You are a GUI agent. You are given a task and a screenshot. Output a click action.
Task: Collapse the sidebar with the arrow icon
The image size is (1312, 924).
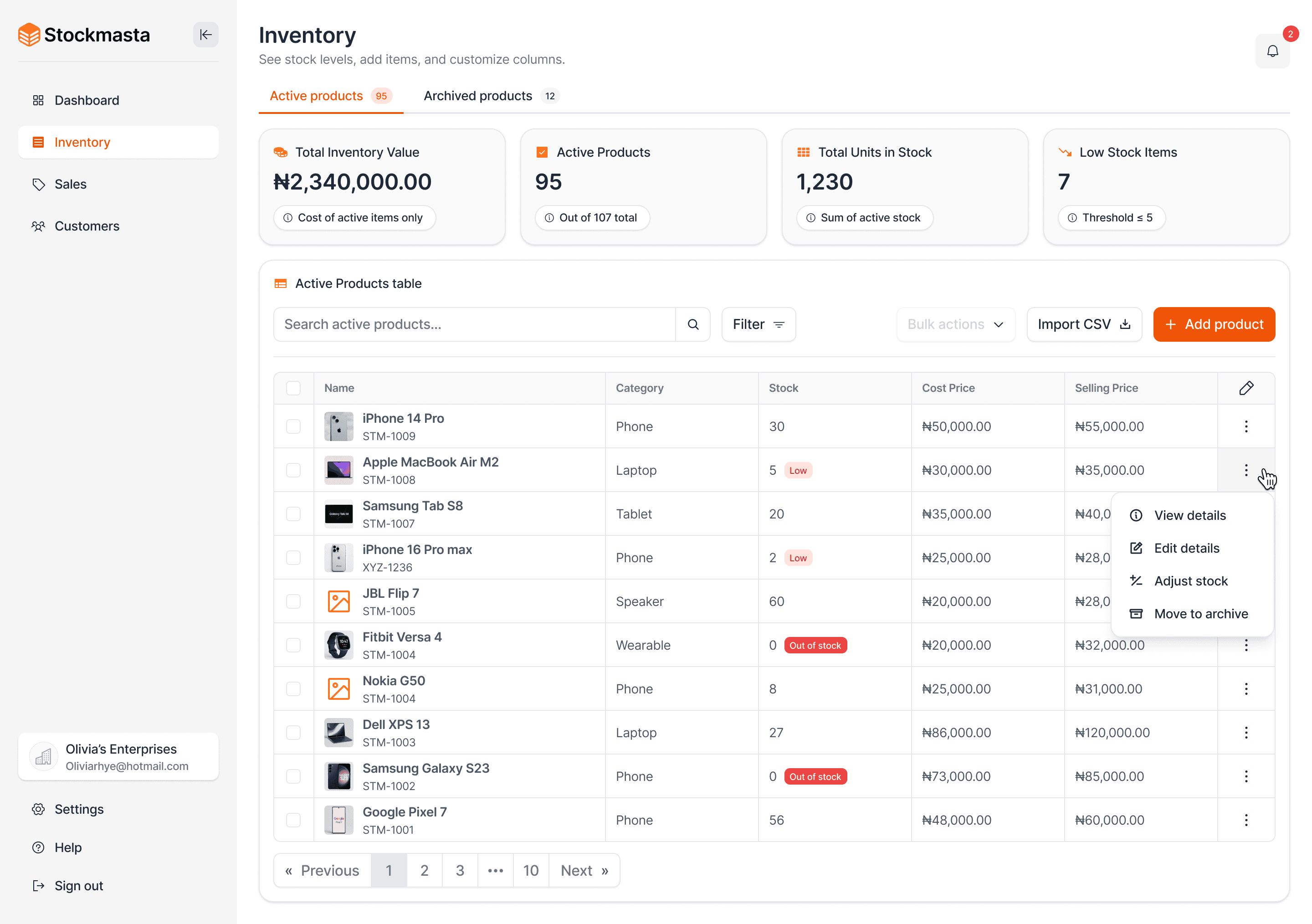(x=206, y=35)
